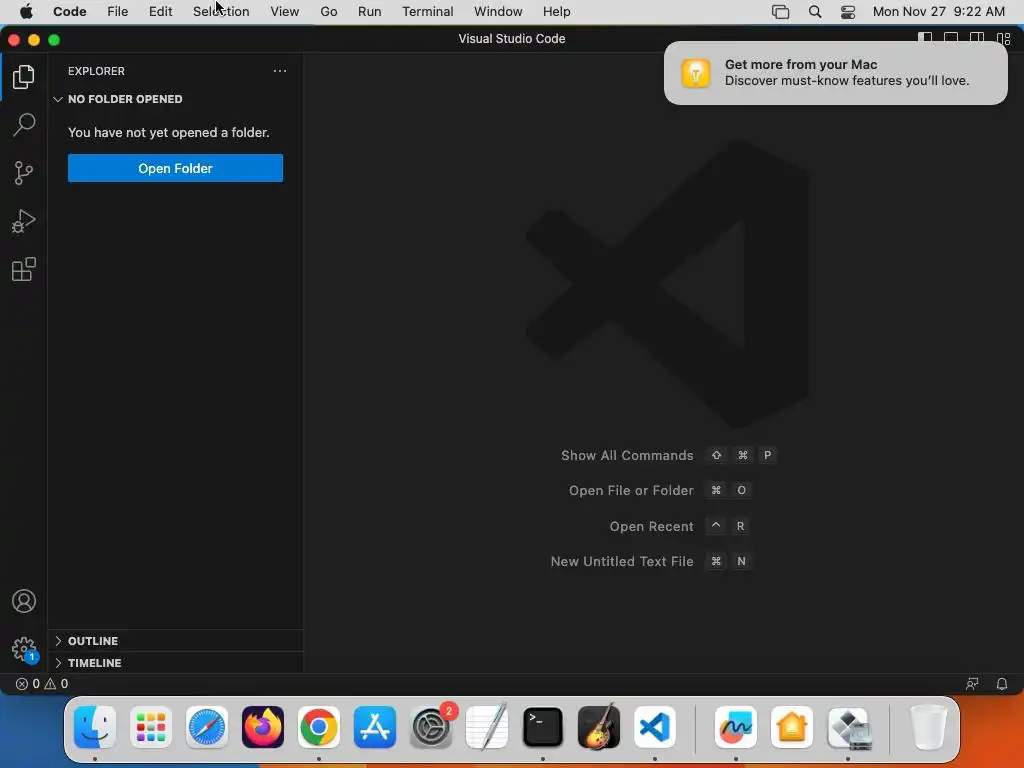The width and height of the screenshot is (1024, 768).
Task: Click the Open File or Folder hint
Action: [x=660, y=490]
